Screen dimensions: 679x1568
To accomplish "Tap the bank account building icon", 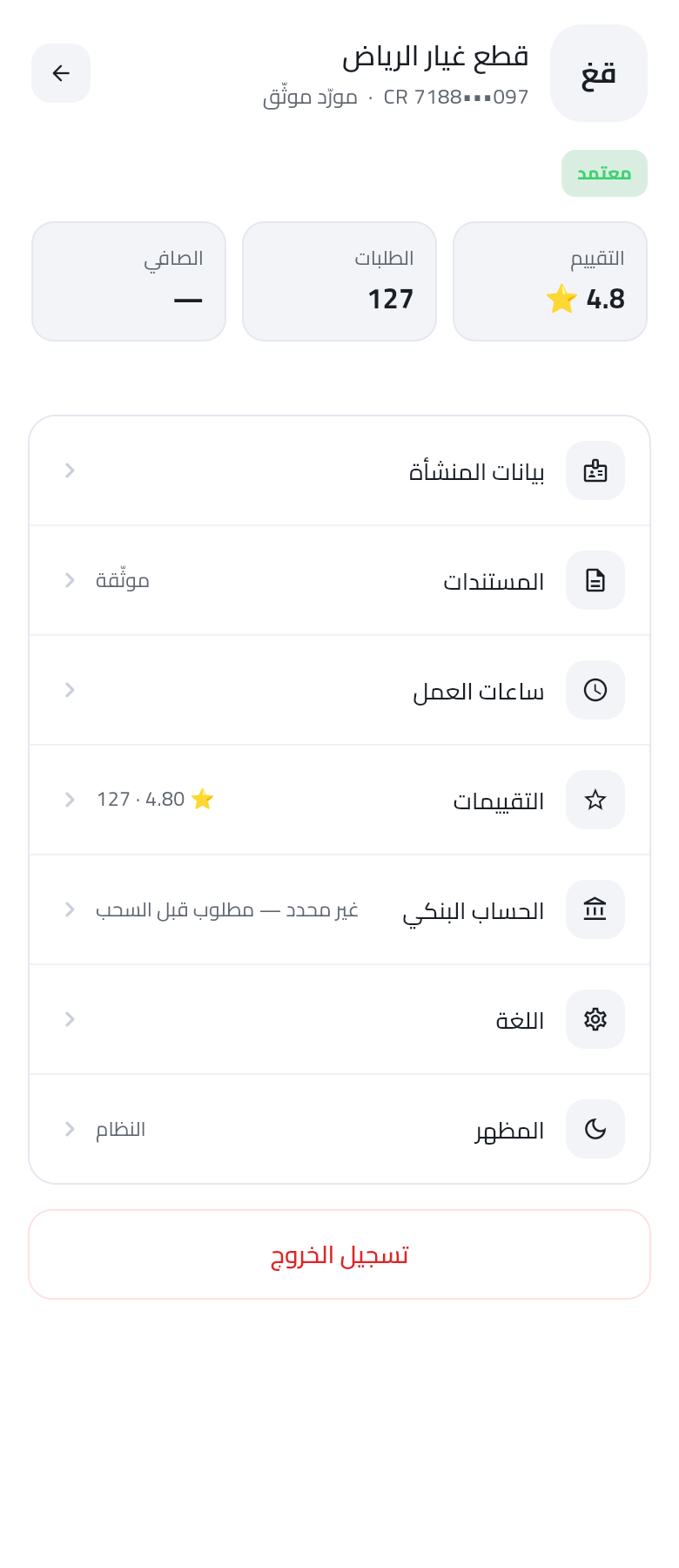I will tap(595, 909).
